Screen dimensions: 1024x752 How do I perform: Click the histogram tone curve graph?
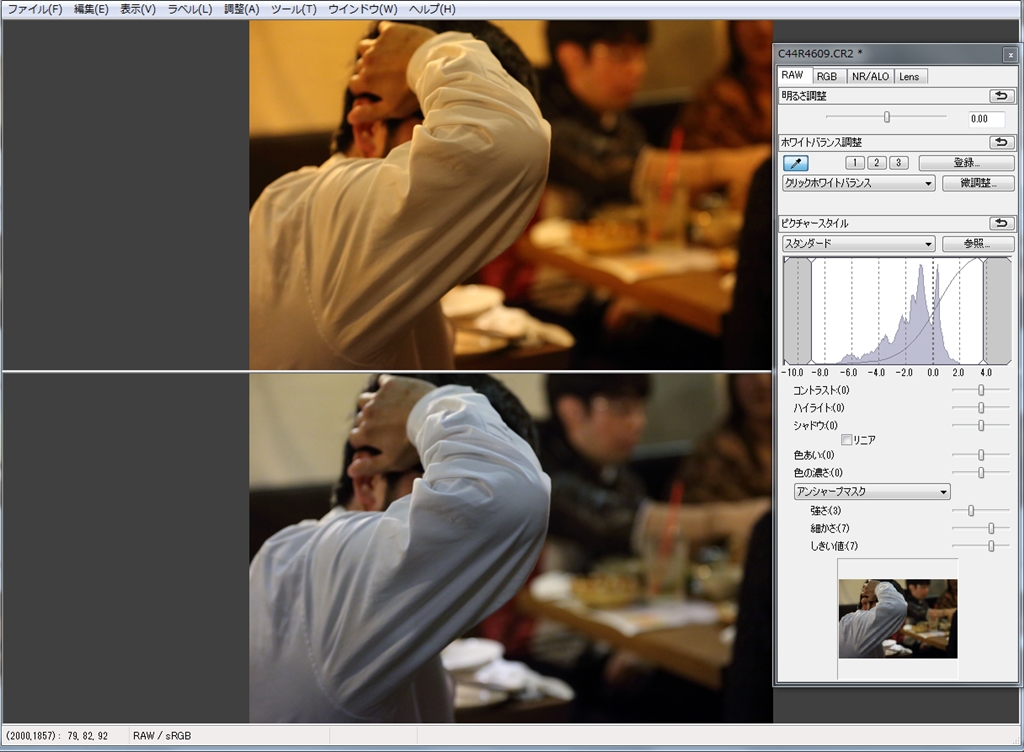[x=897, y=311]
